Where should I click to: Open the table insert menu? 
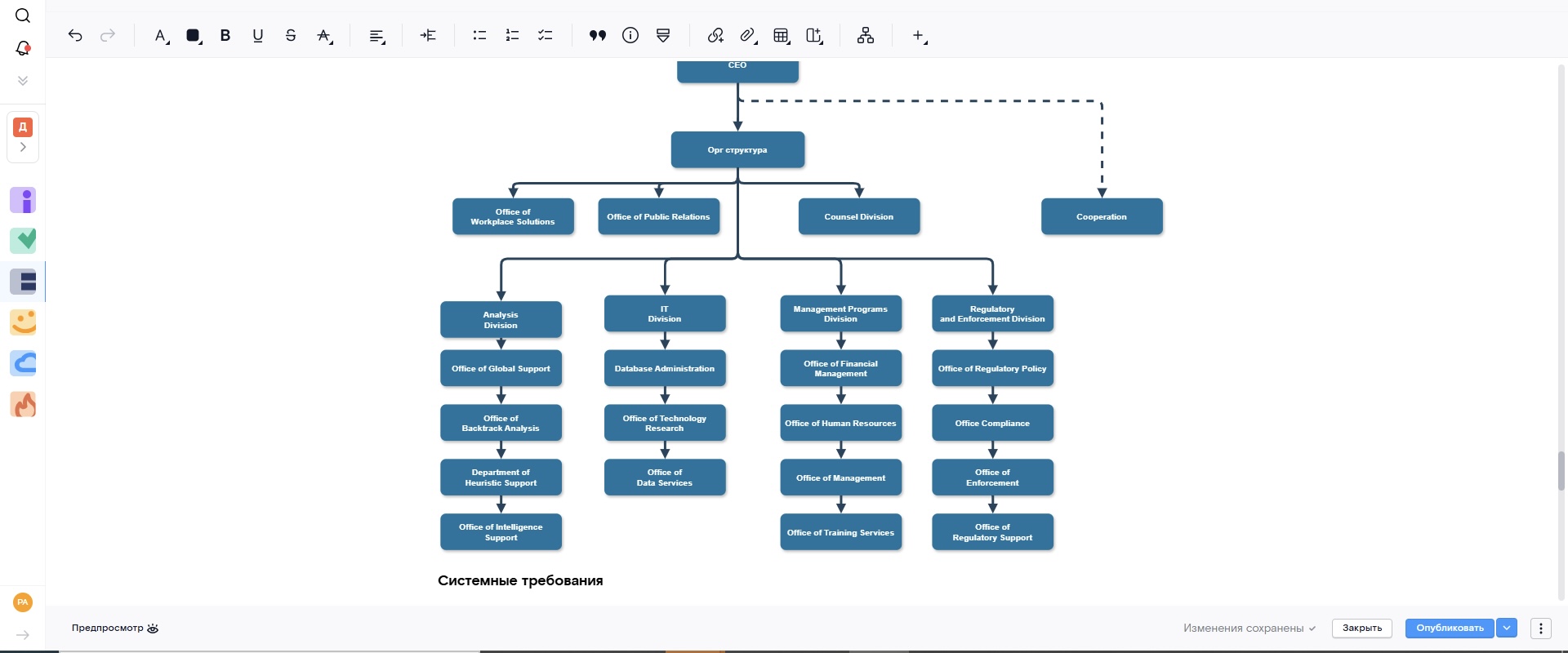[x=782, y=35]
